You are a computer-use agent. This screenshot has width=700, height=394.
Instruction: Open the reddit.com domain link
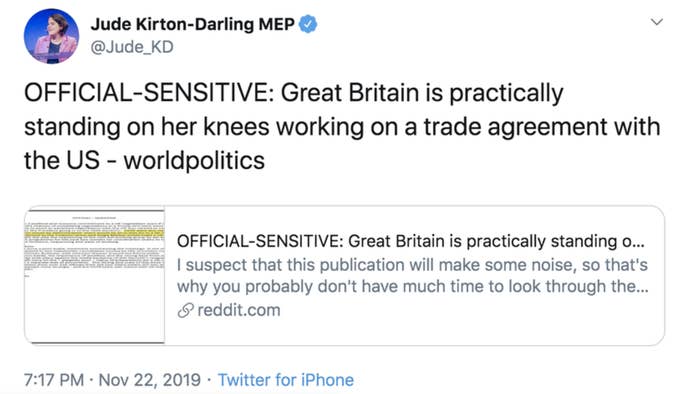[239, 310]
